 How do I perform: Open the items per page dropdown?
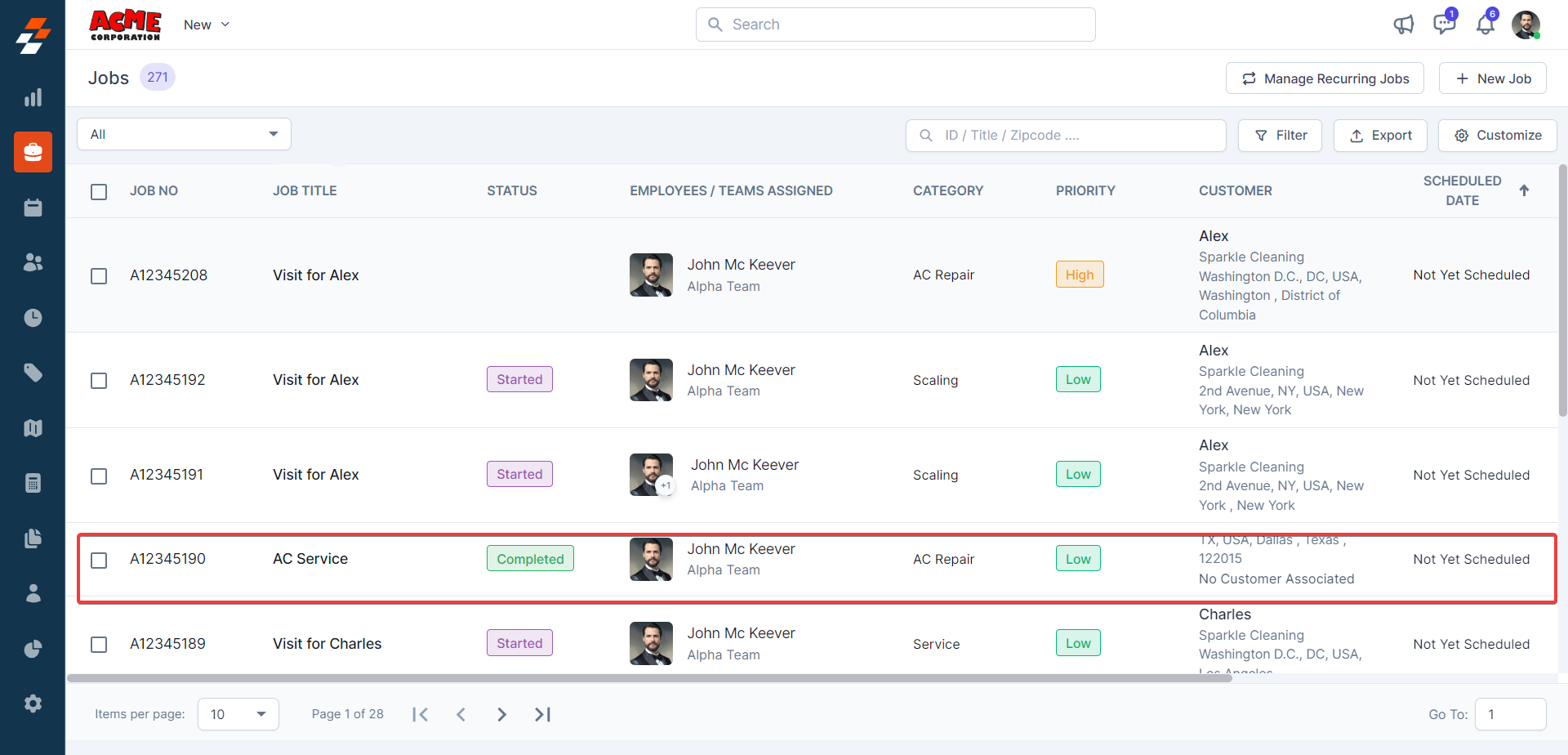pyautogui.click(x=238, y=714)
